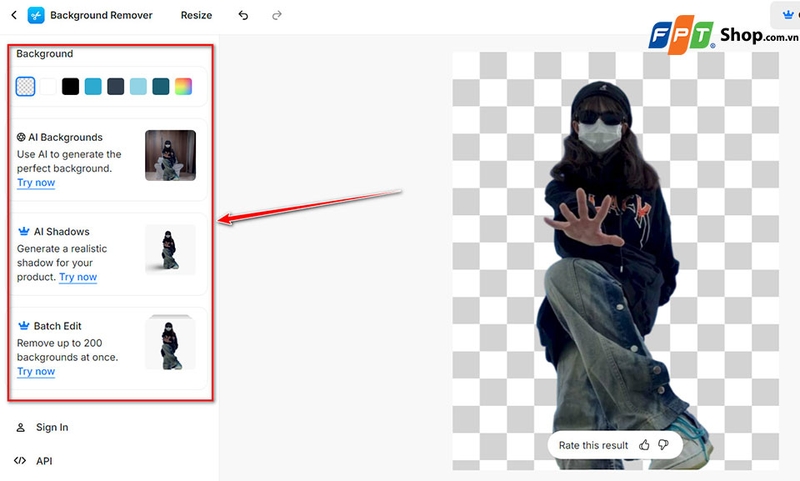Screen dimensions: 800x481
Task: Click the Batch Edit heading text
Action: [58, 326]
